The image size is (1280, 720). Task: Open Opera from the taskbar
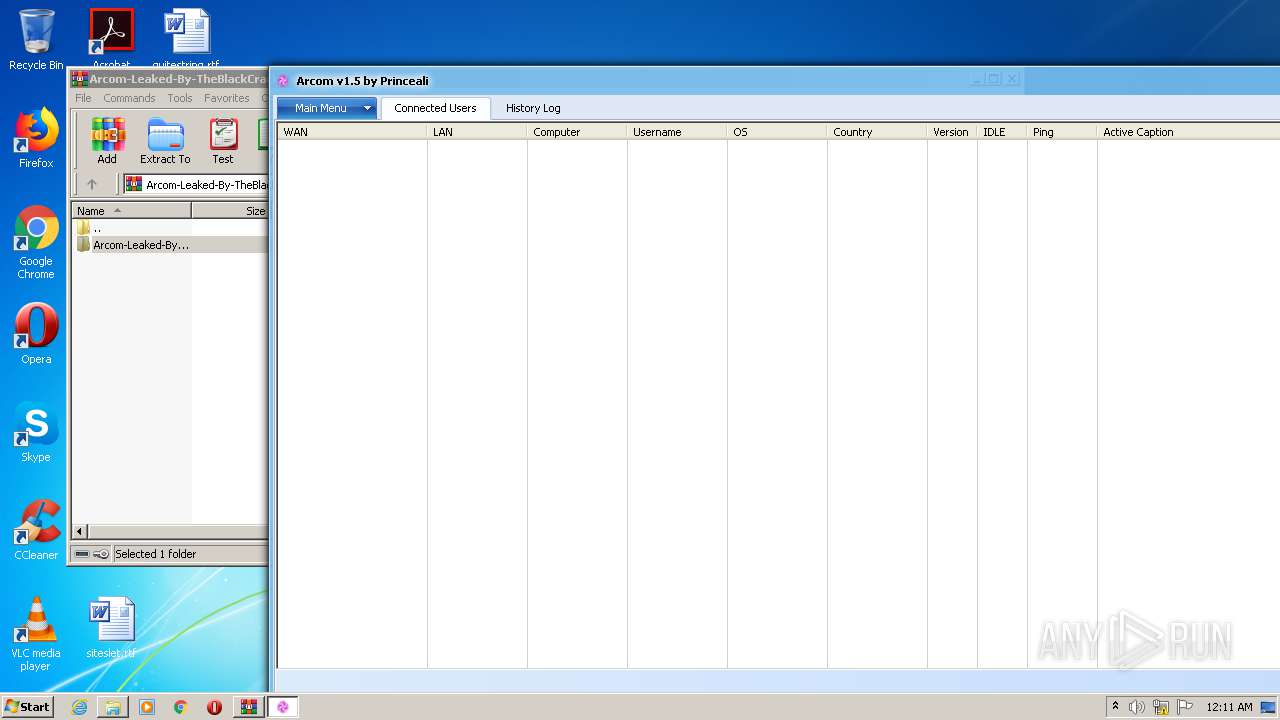click(214, 707)
